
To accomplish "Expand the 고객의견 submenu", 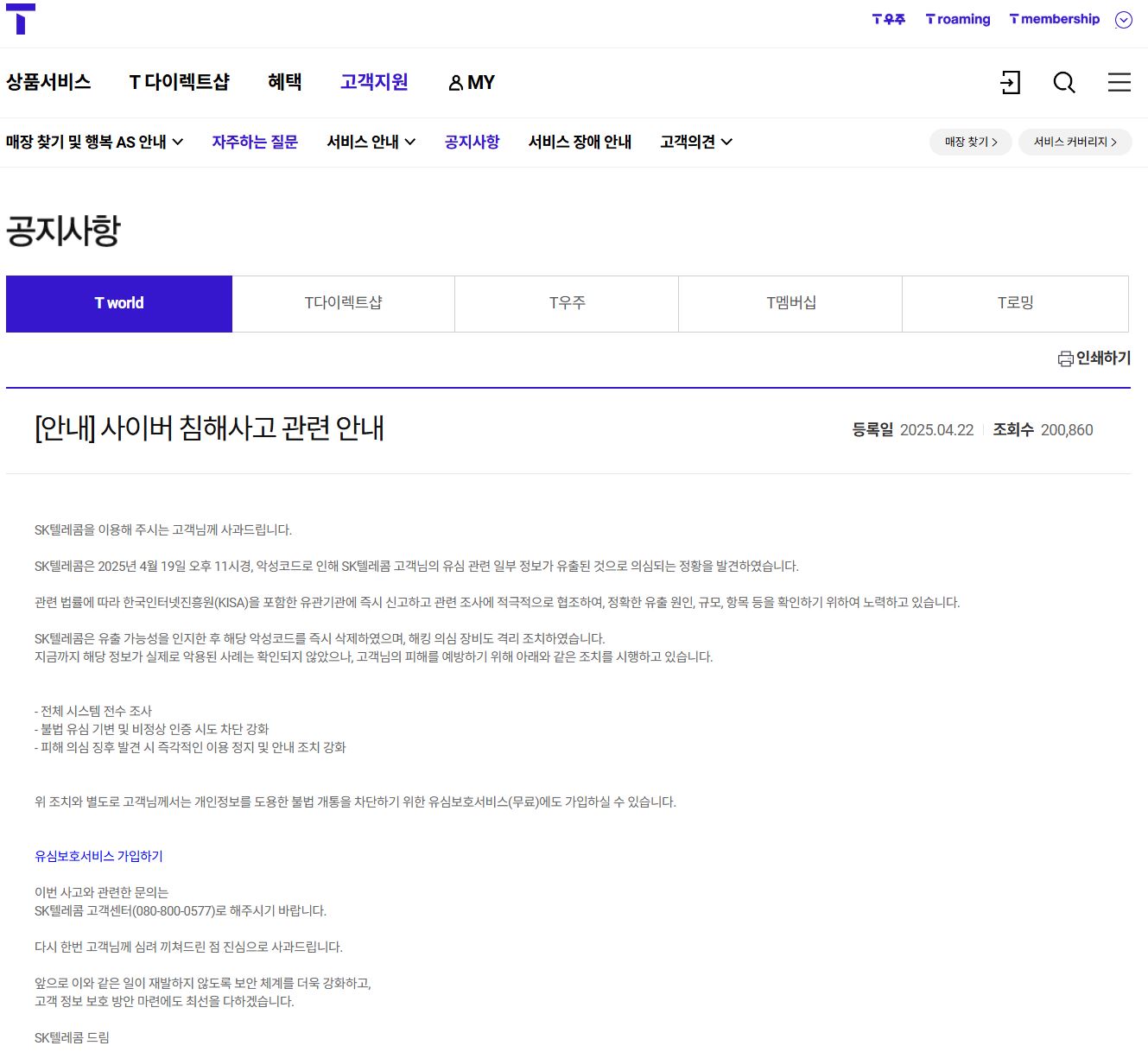I will point(696,142).
